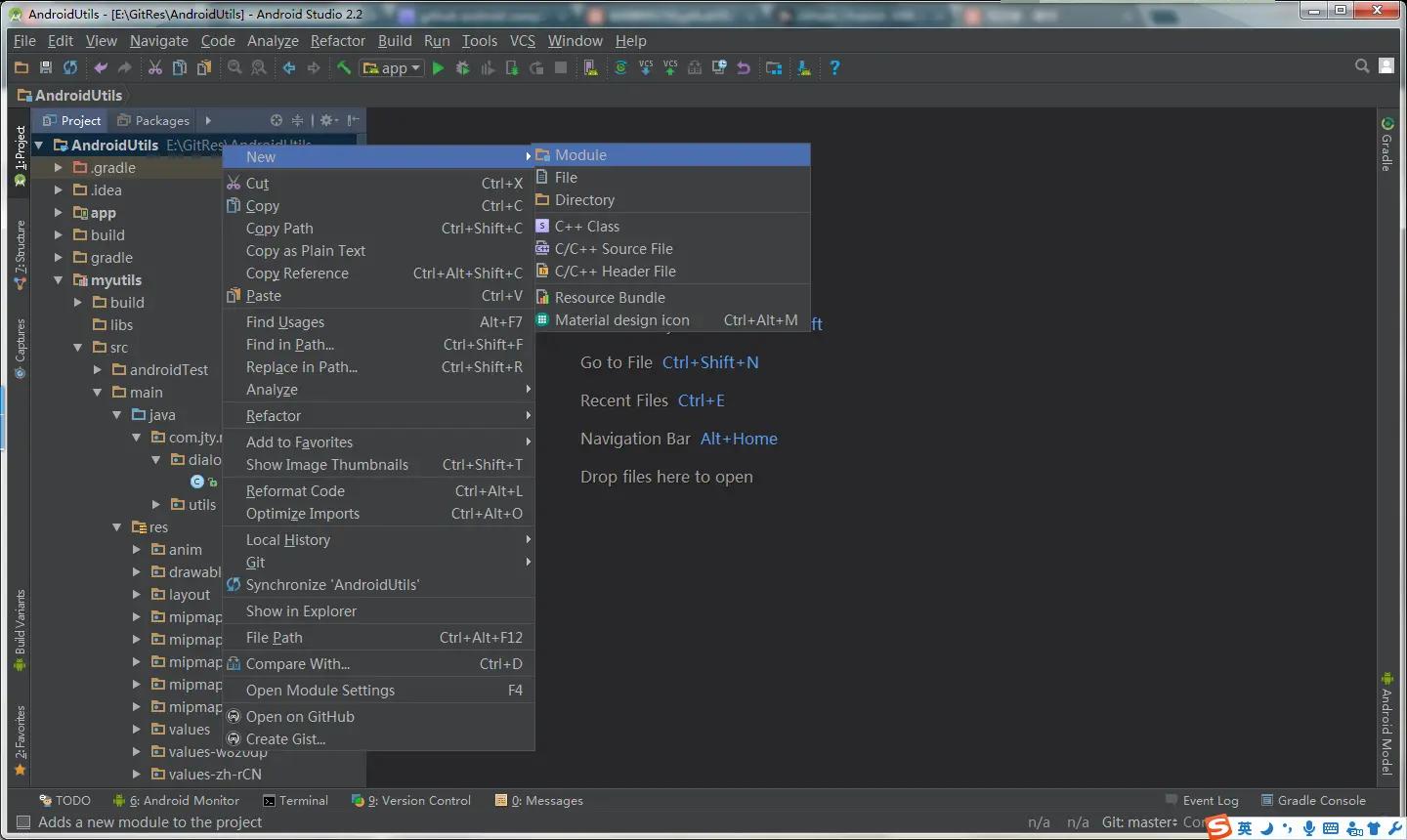1407x840 pixels.
Task: Select Module in the New submenu
Action: (672, 155)
